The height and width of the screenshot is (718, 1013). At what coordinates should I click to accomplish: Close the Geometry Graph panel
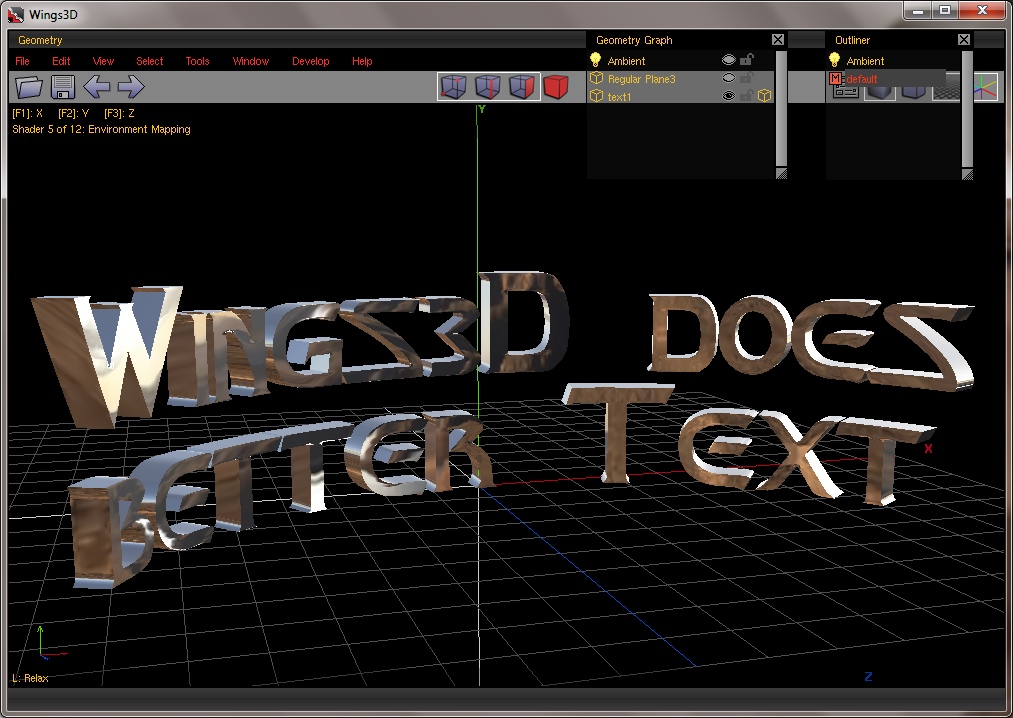click(778, 39)
